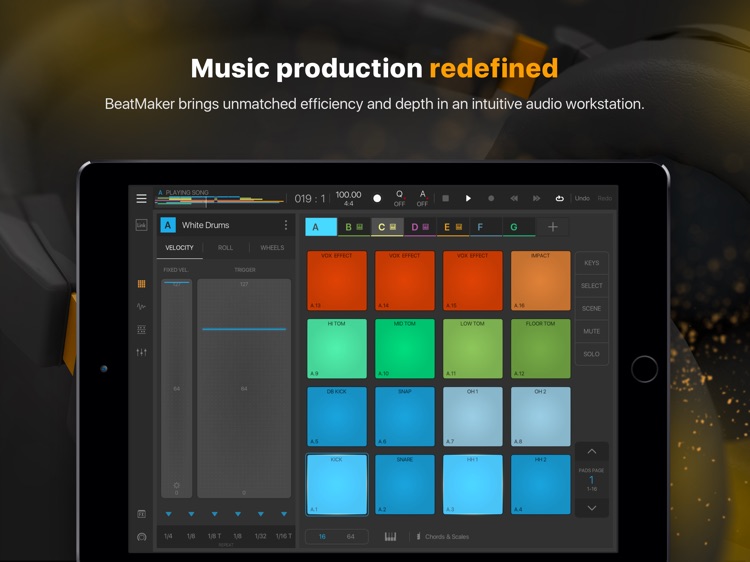Viewport: 750px width, 562px height.
Task: Trigger the KICK pad A1
Action: 337,485
